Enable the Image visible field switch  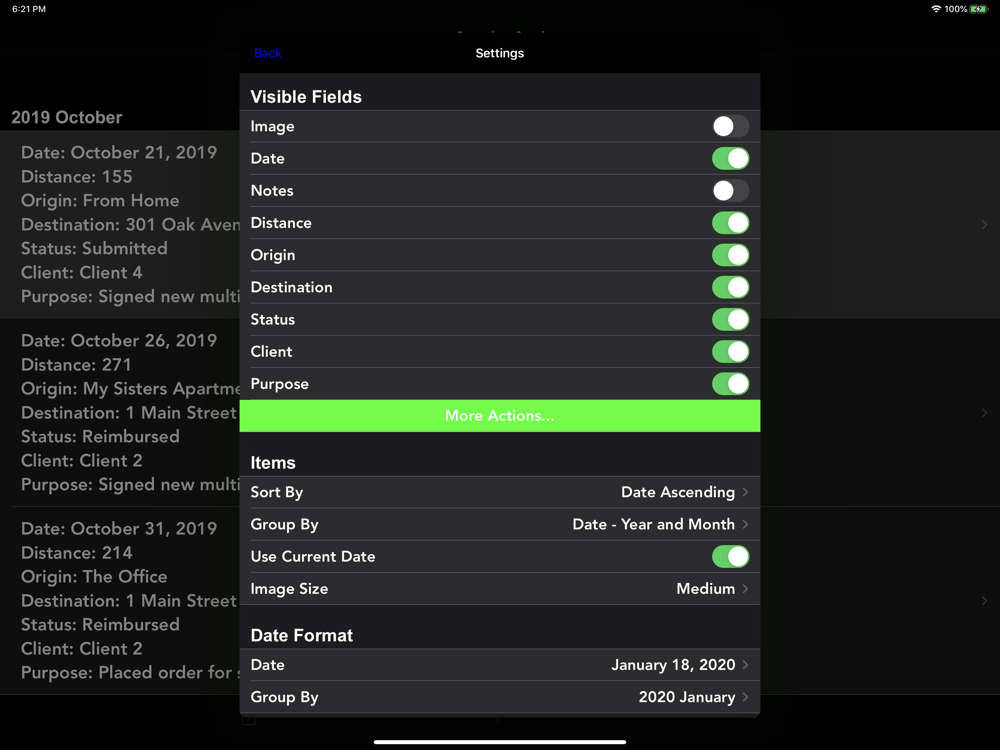point(730,126)
